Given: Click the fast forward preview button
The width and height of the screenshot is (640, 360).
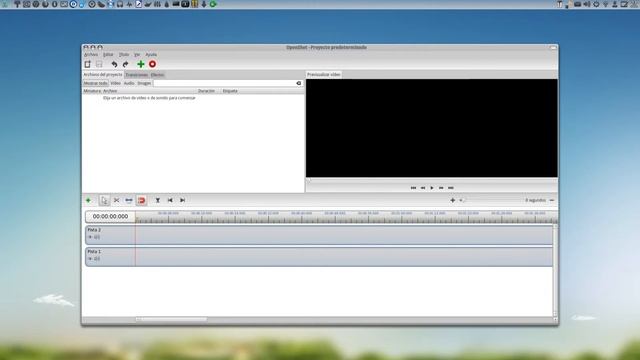Looking at the screenshot, I should 441,188.
